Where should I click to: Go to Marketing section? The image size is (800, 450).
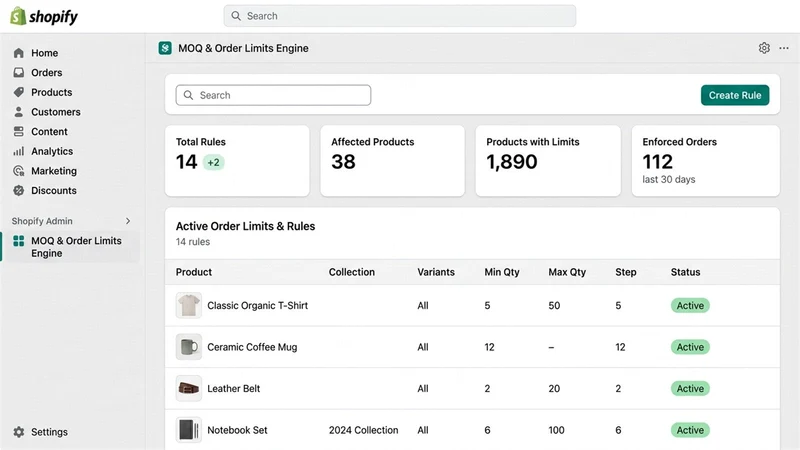(x=54, y=171)
